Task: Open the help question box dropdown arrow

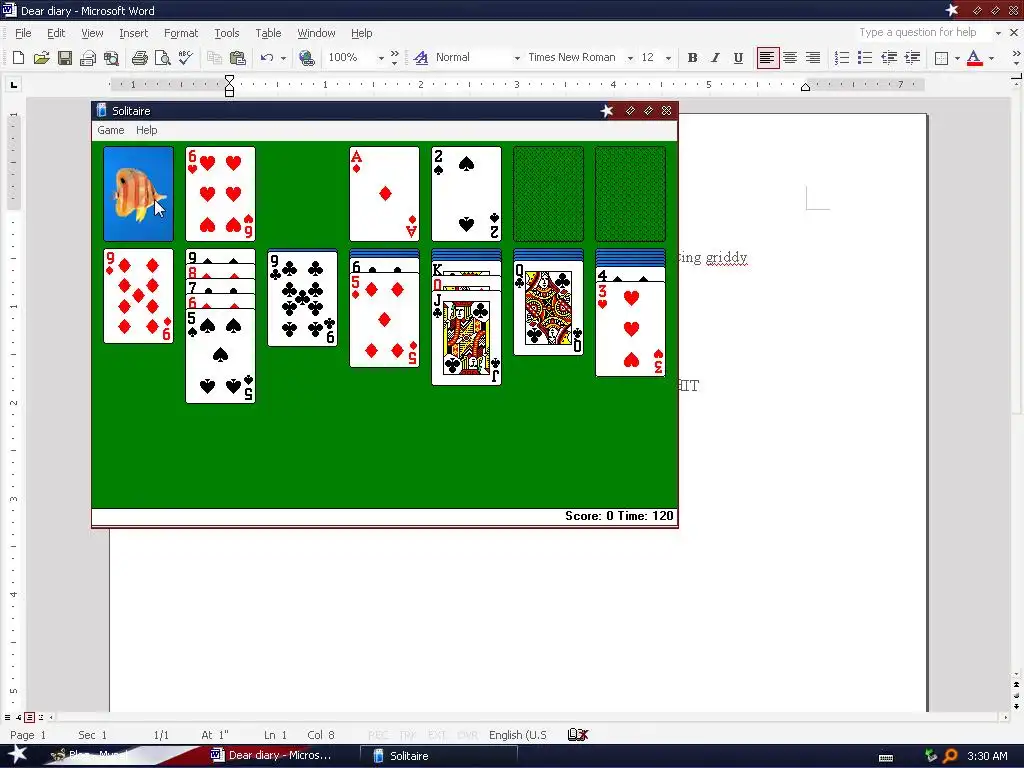Action: point(998,33)
